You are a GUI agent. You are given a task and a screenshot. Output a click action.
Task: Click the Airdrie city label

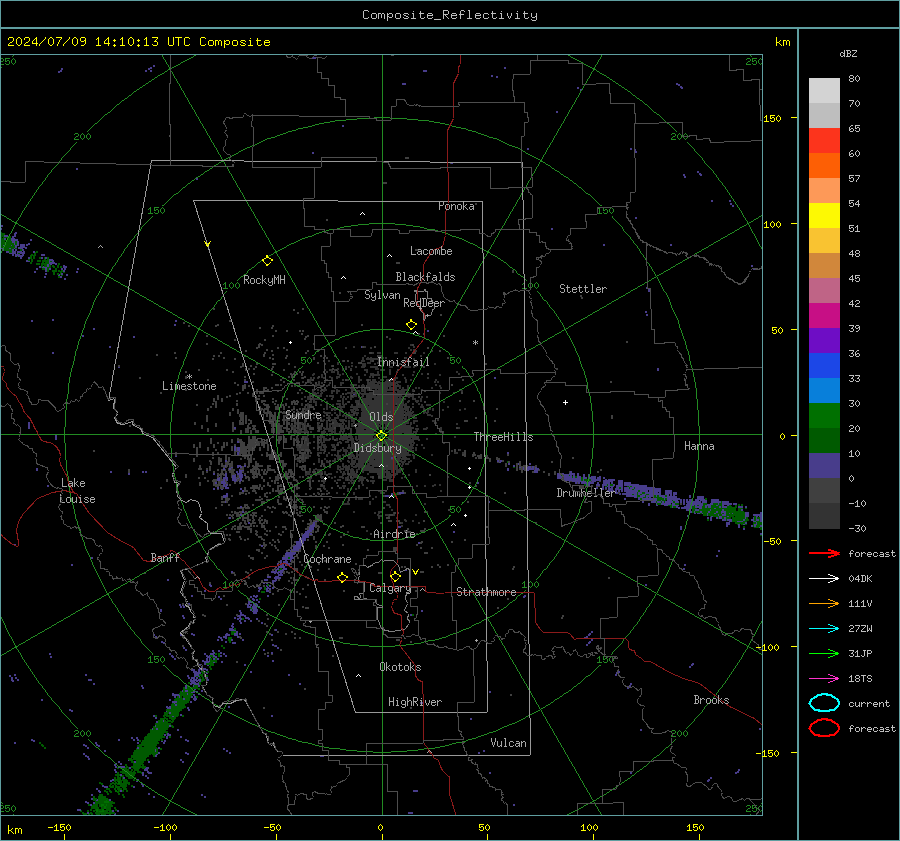click(x=394, y=534)
